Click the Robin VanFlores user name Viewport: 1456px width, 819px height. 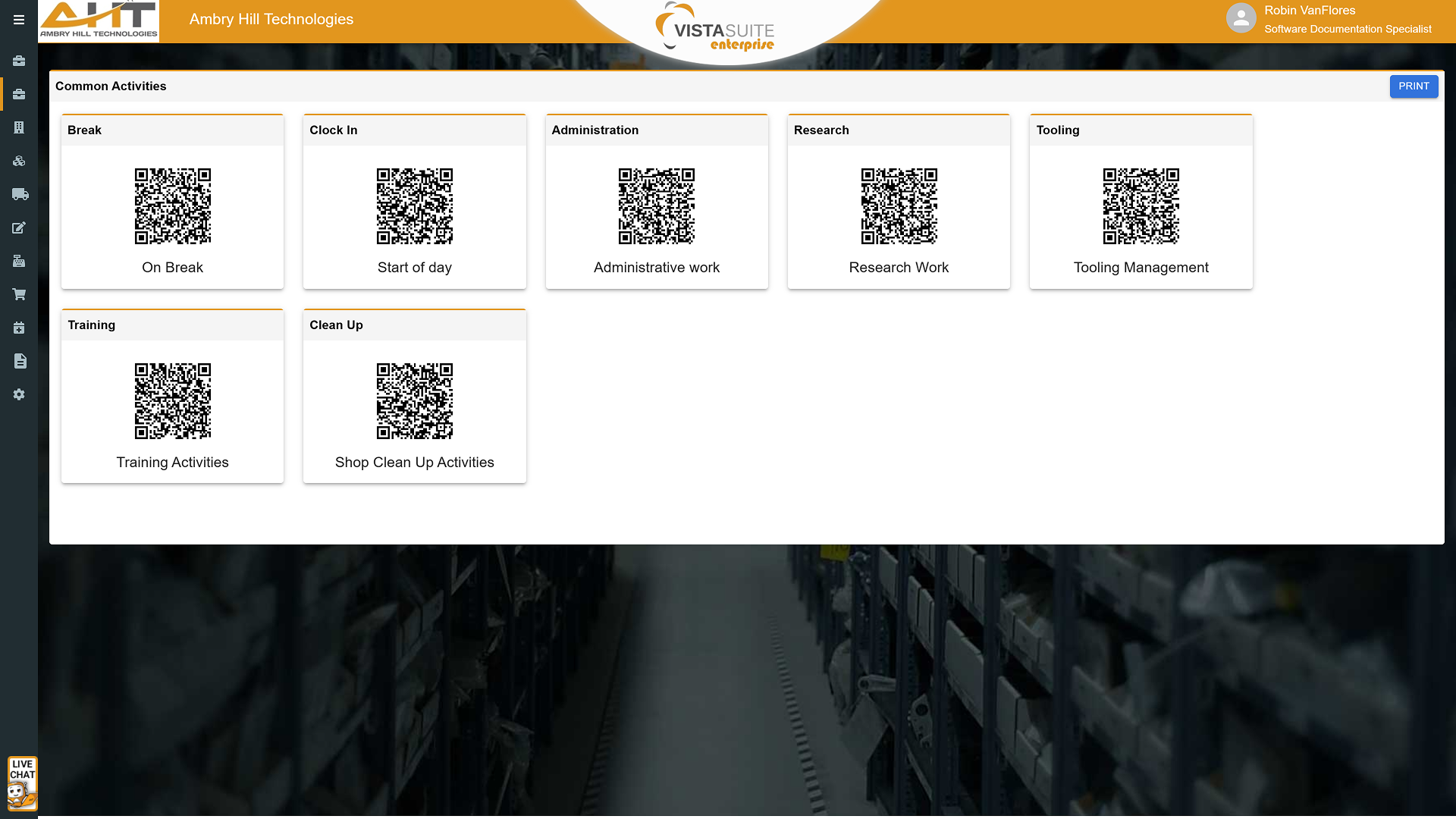click(1310, 11)
